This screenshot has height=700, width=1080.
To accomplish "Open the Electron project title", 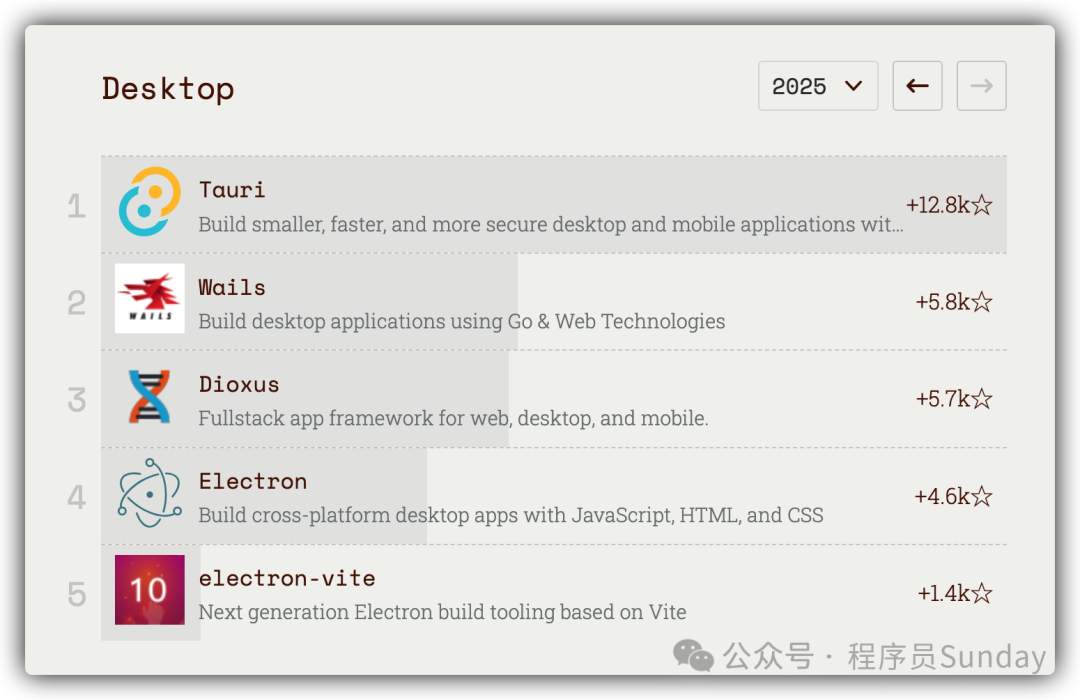I will 253,481.
